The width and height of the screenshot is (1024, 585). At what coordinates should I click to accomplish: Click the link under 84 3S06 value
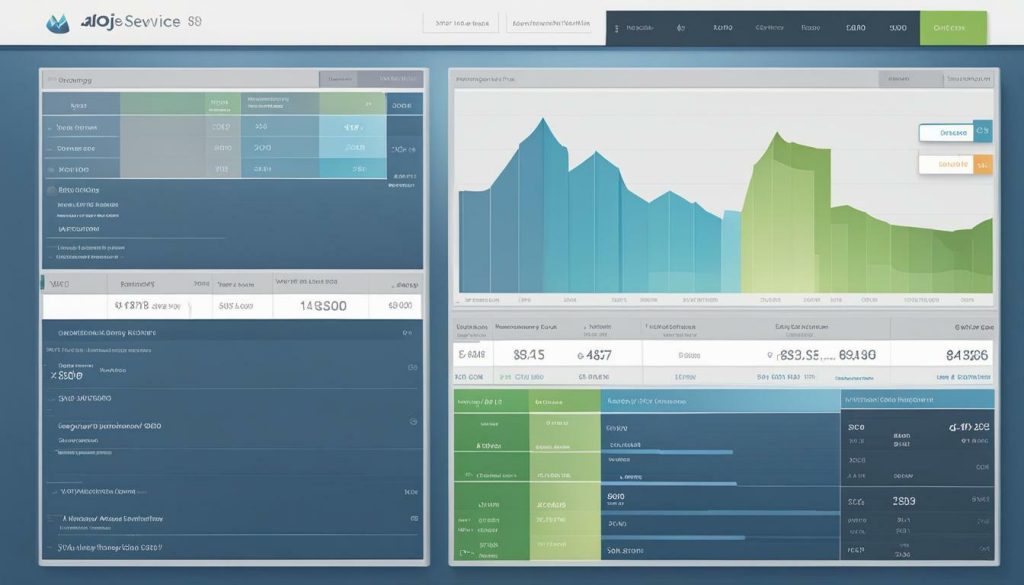[962, 377]
